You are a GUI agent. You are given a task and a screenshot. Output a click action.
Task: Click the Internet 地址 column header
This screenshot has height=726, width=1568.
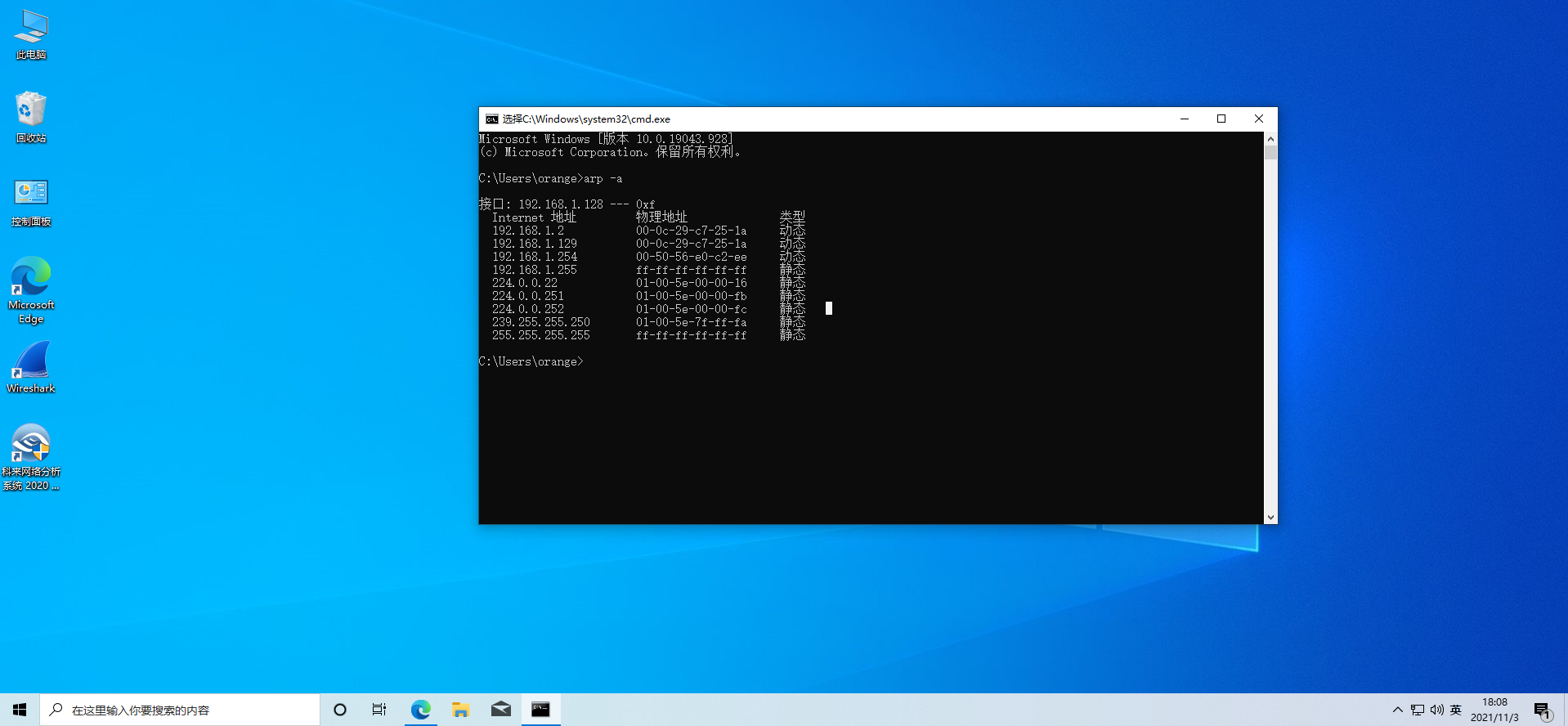click(x=535, y=217)
